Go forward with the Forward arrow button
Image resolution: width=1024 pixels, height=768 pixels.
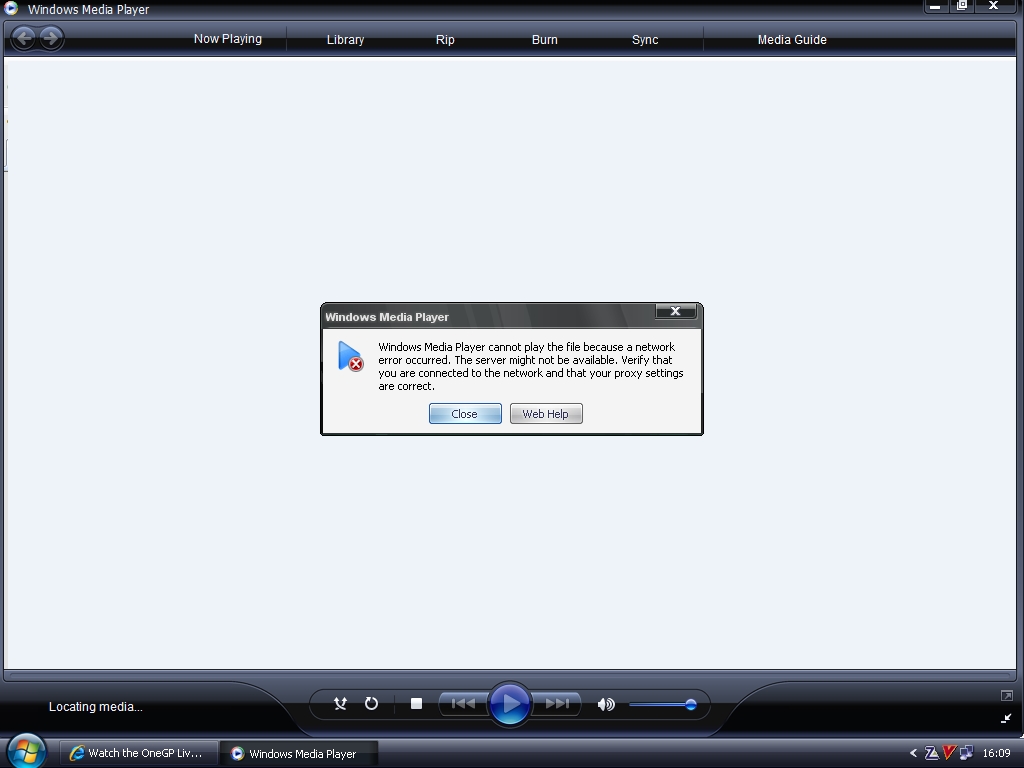51,38
